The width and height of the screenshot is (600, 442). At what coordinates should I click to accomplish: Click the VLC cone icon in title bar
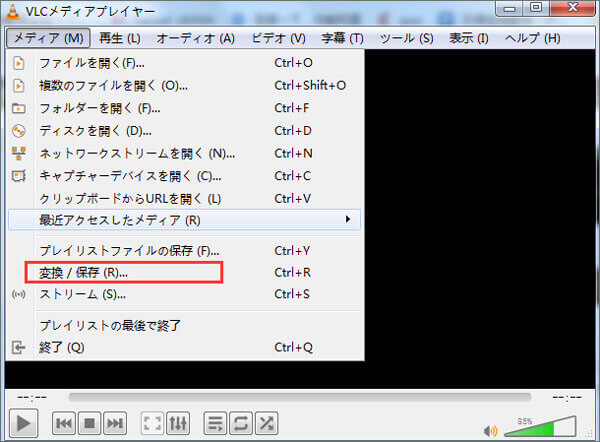tap(13, 11)
